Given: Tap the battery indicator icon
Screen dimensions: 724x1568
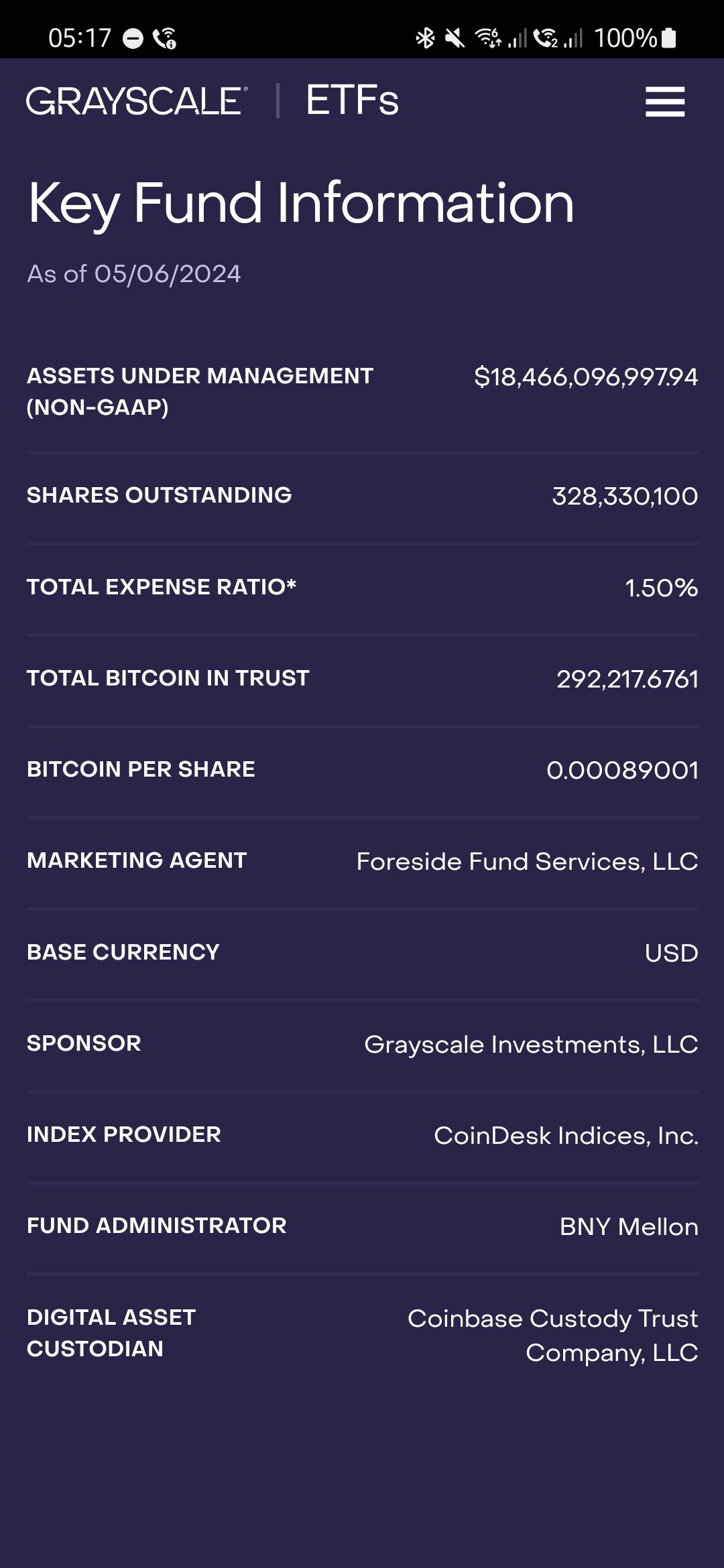Looking at the screenshot, I should [x=668, y=38].
